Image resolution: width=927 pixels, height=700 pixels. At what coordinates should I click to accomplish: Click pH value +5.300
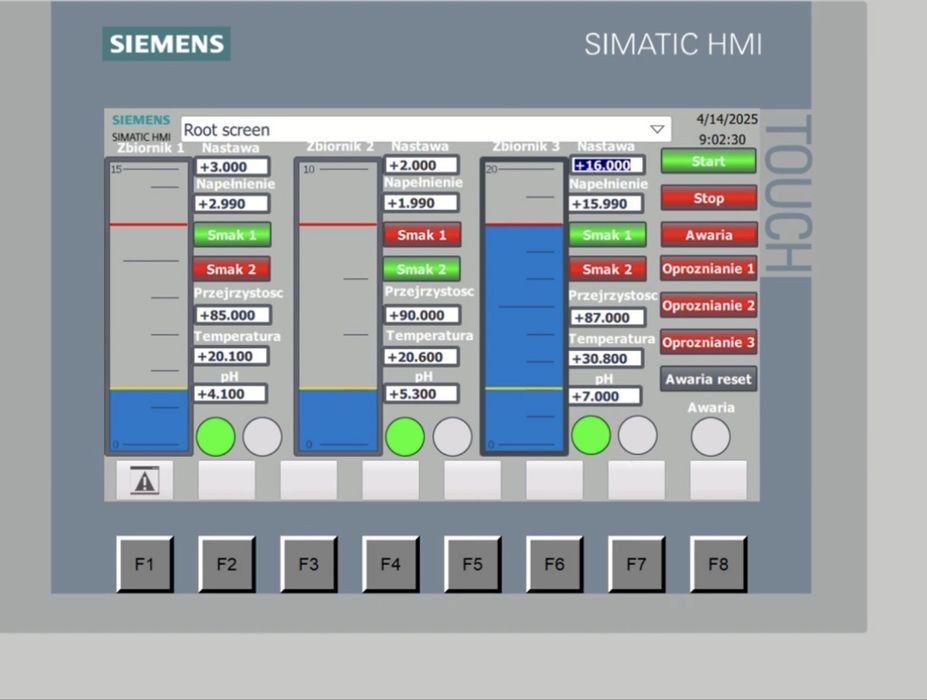421,394
